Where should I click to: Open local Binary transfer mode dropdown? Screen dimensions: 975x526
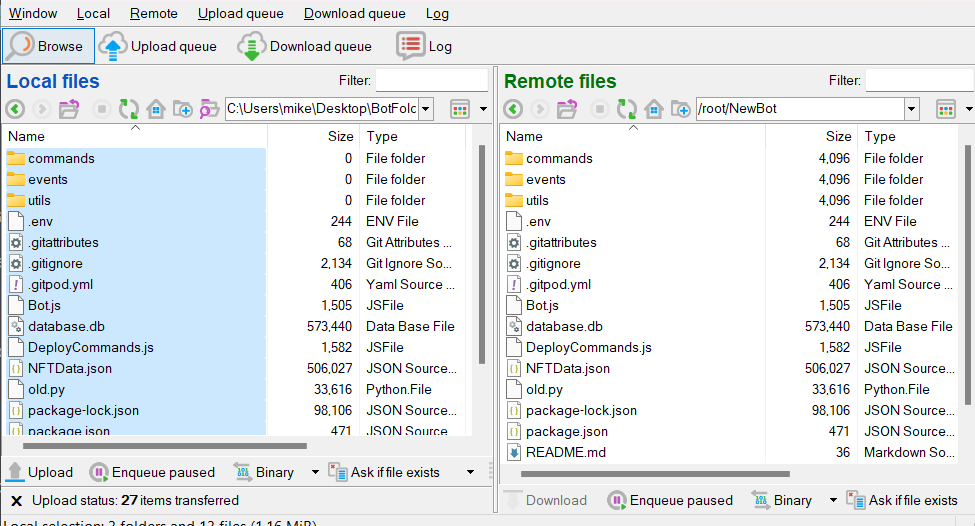315,472
